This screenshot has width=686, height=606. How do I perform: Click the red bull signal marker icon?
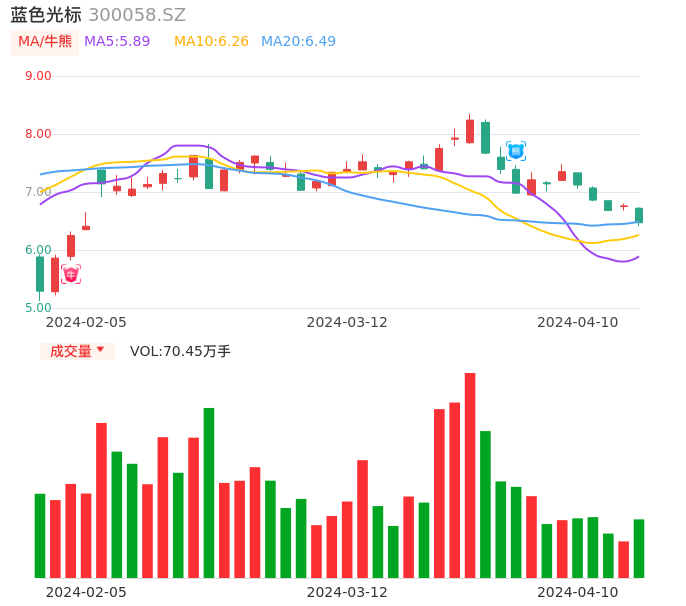(70, 274)
